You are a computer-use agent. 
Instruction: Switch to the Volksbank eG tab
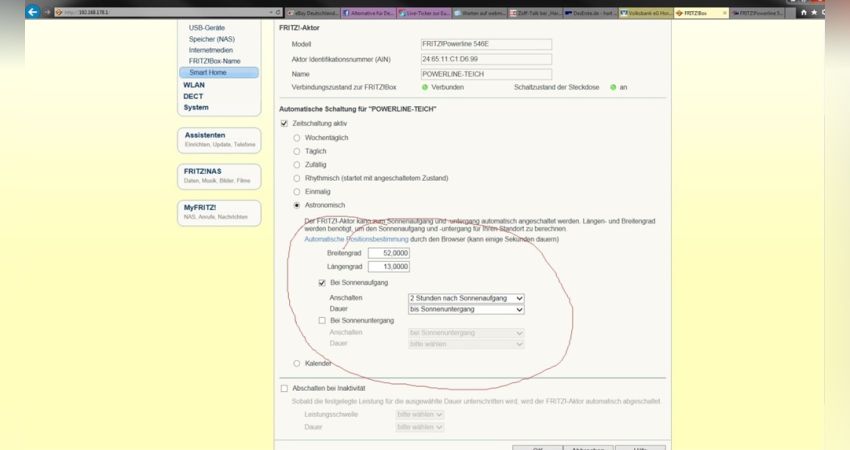pos(646,13)
